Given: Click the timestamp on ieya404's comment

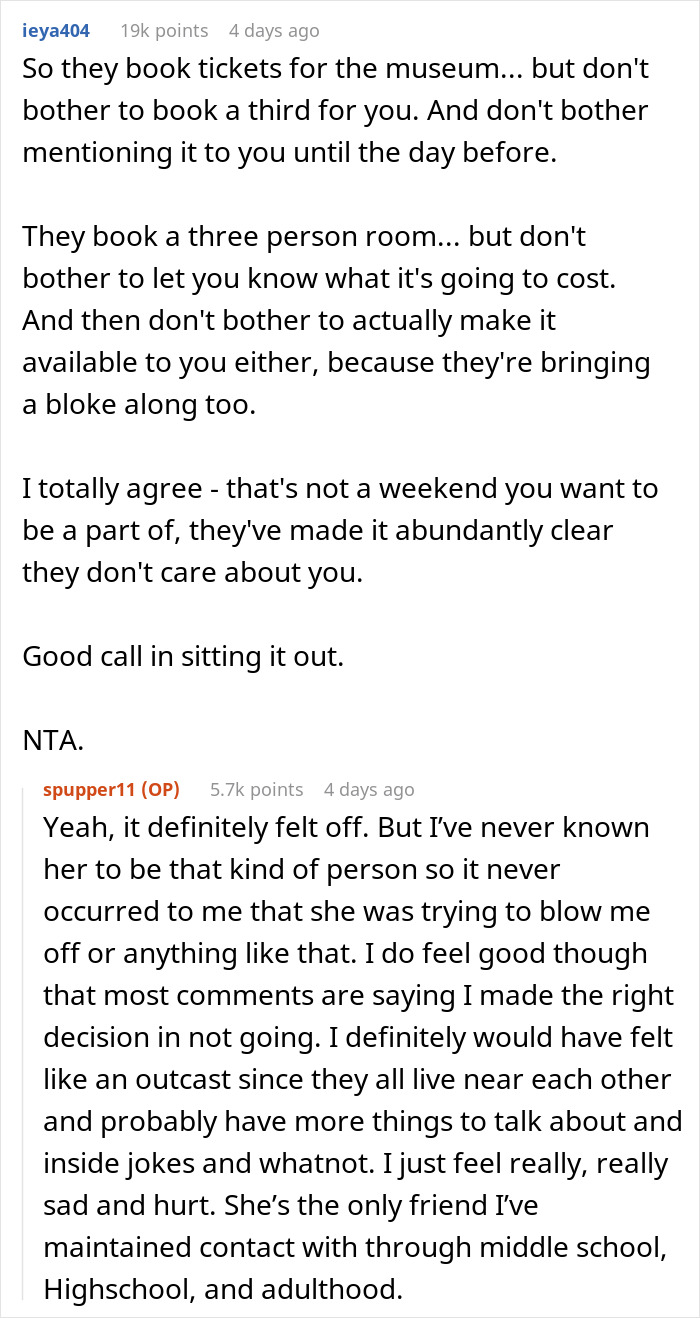Looking at the screenshot, I should pos(274,31).
